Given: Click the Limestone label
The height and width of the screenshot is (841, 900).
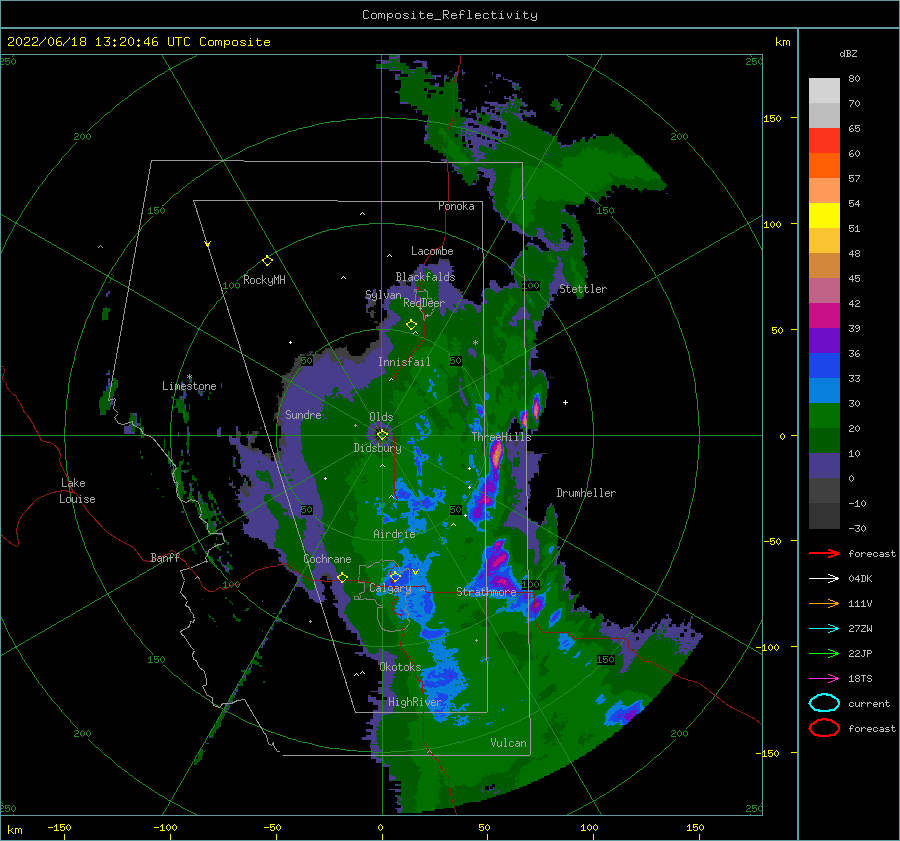Looking at the screenshot, I should 189,386.
